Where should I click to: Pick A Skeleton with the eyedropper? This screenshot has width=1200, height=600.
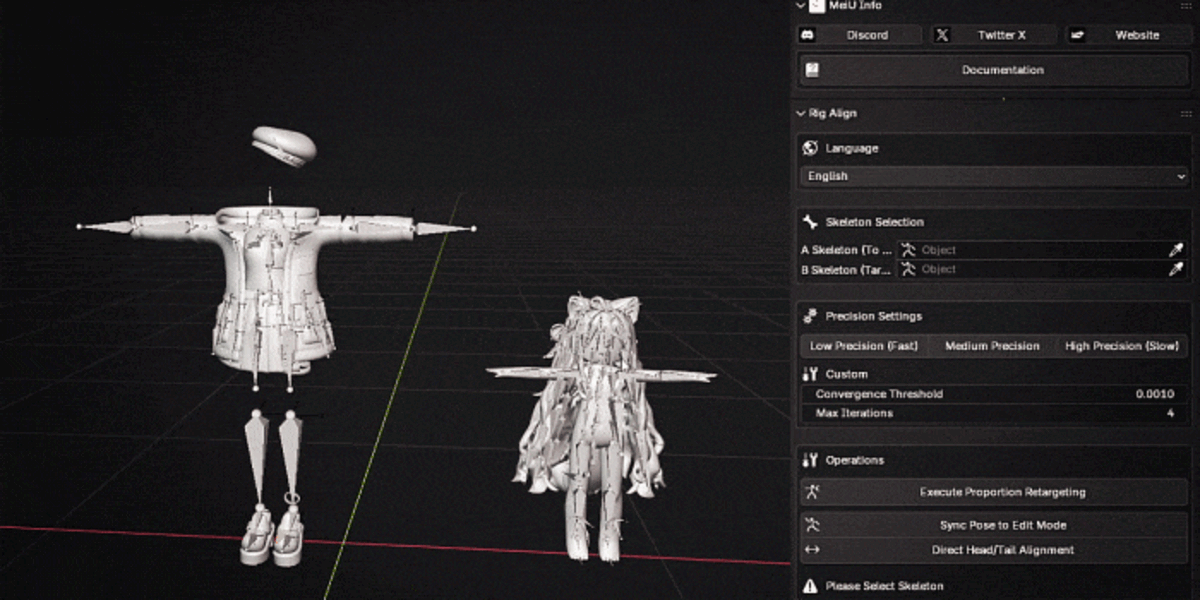1177,250
